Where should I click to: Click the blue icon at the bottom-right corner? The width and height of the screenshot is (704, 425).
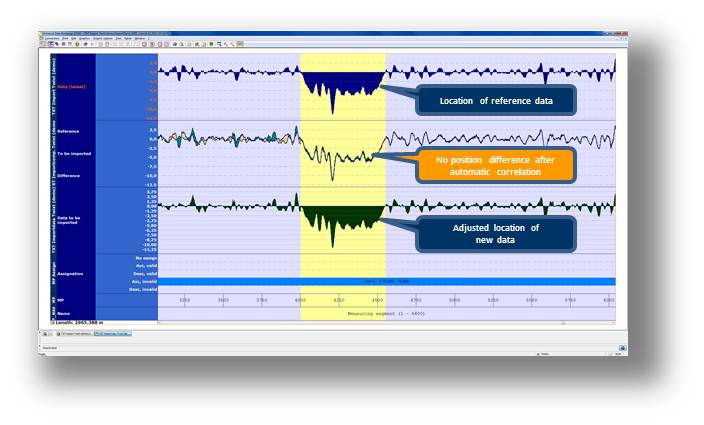(x=622, y=348)
